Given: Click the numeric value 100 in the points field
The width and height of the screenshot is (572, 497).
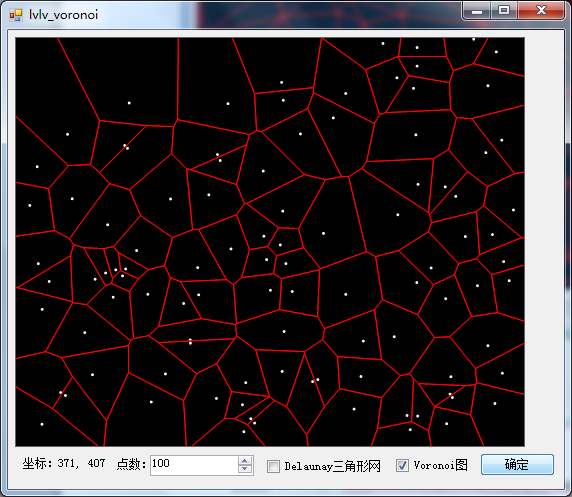Looking at the screenshot, I should point(161,463).
